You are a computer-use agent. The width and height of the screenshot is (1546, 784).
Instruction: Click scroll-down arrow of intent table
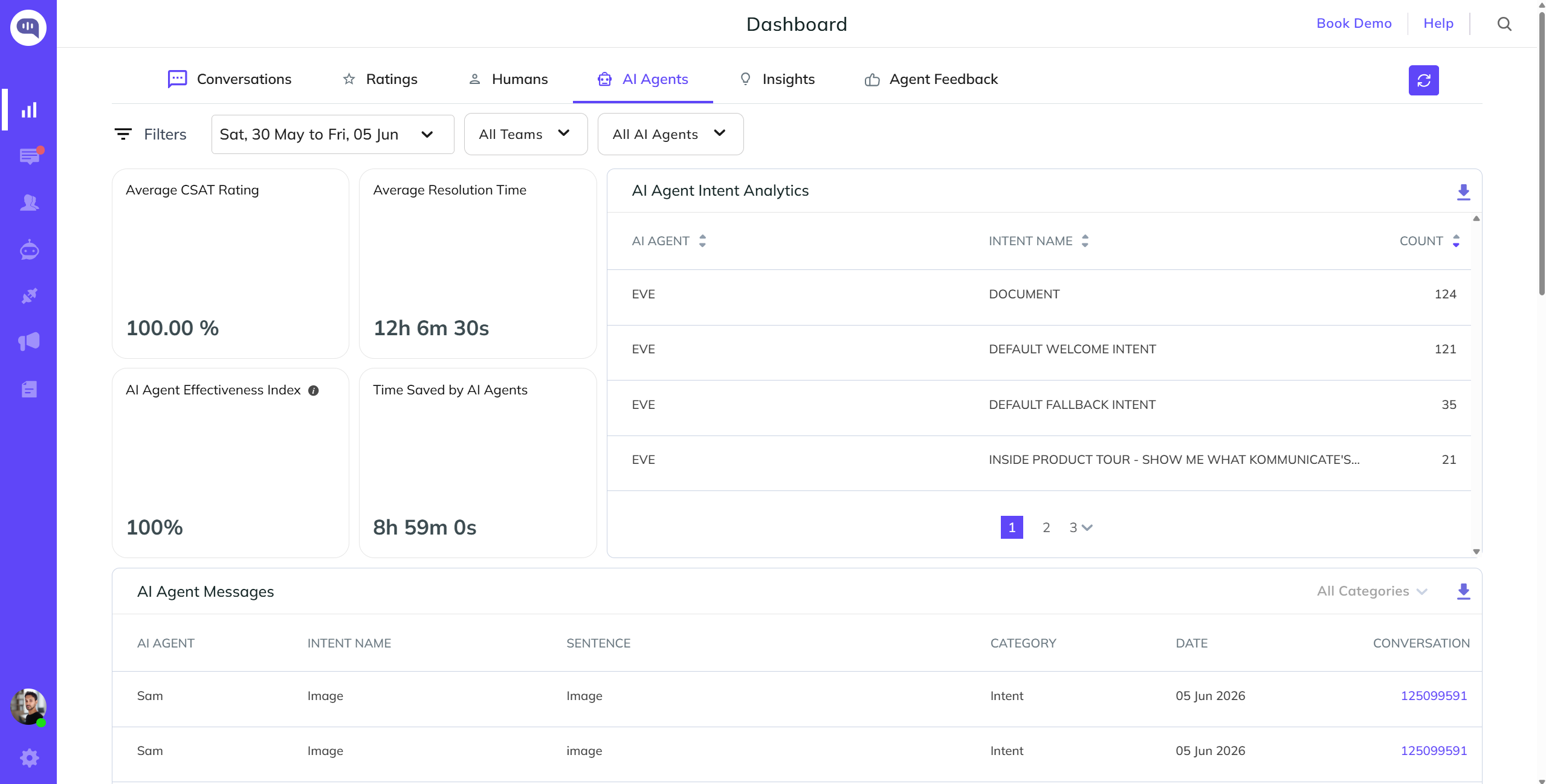tap(1476, 551)
